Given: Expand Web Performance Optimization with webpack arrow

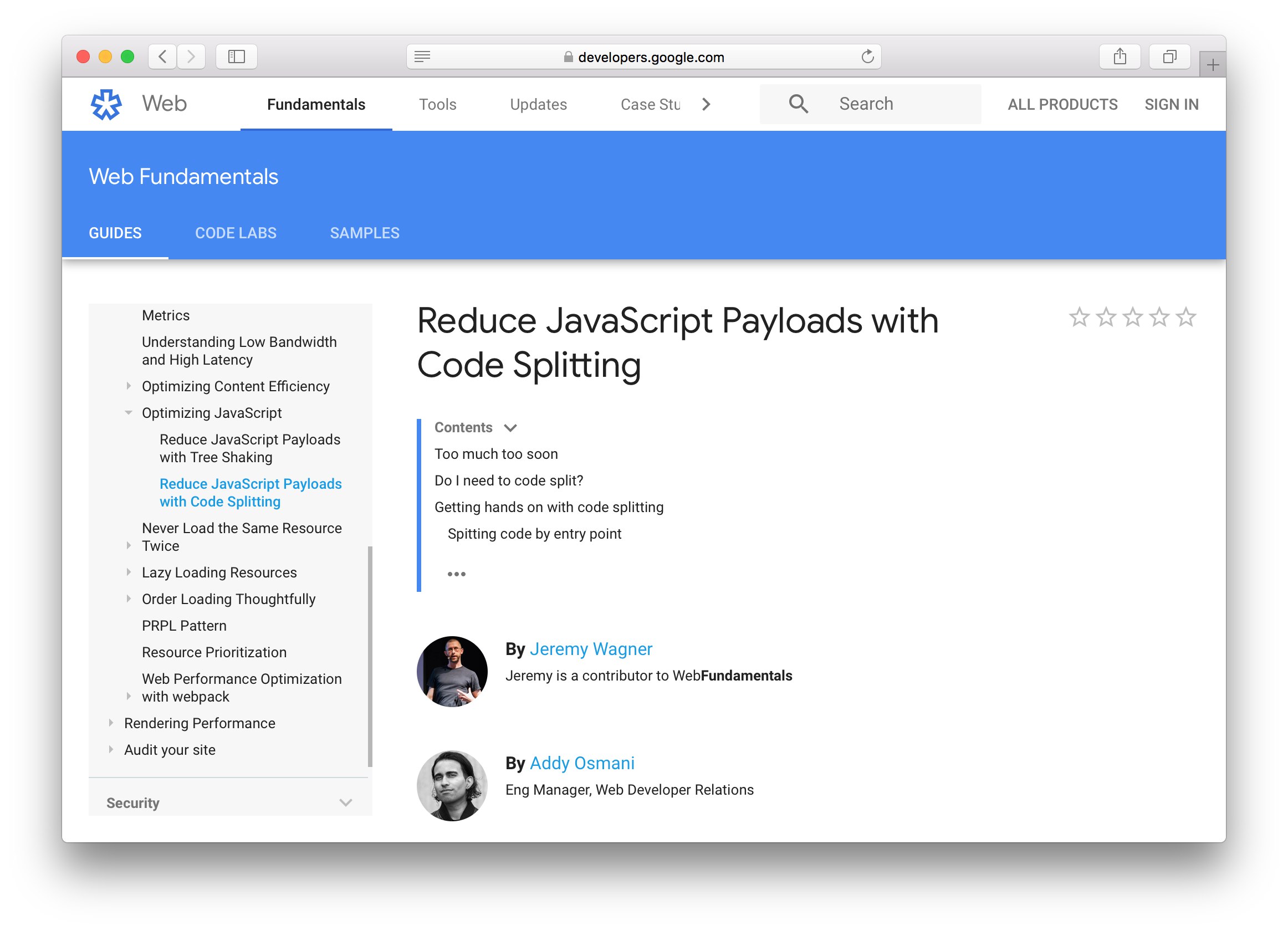Looking at the screenshot, I should pyautogui.click(x=129, y=697).
